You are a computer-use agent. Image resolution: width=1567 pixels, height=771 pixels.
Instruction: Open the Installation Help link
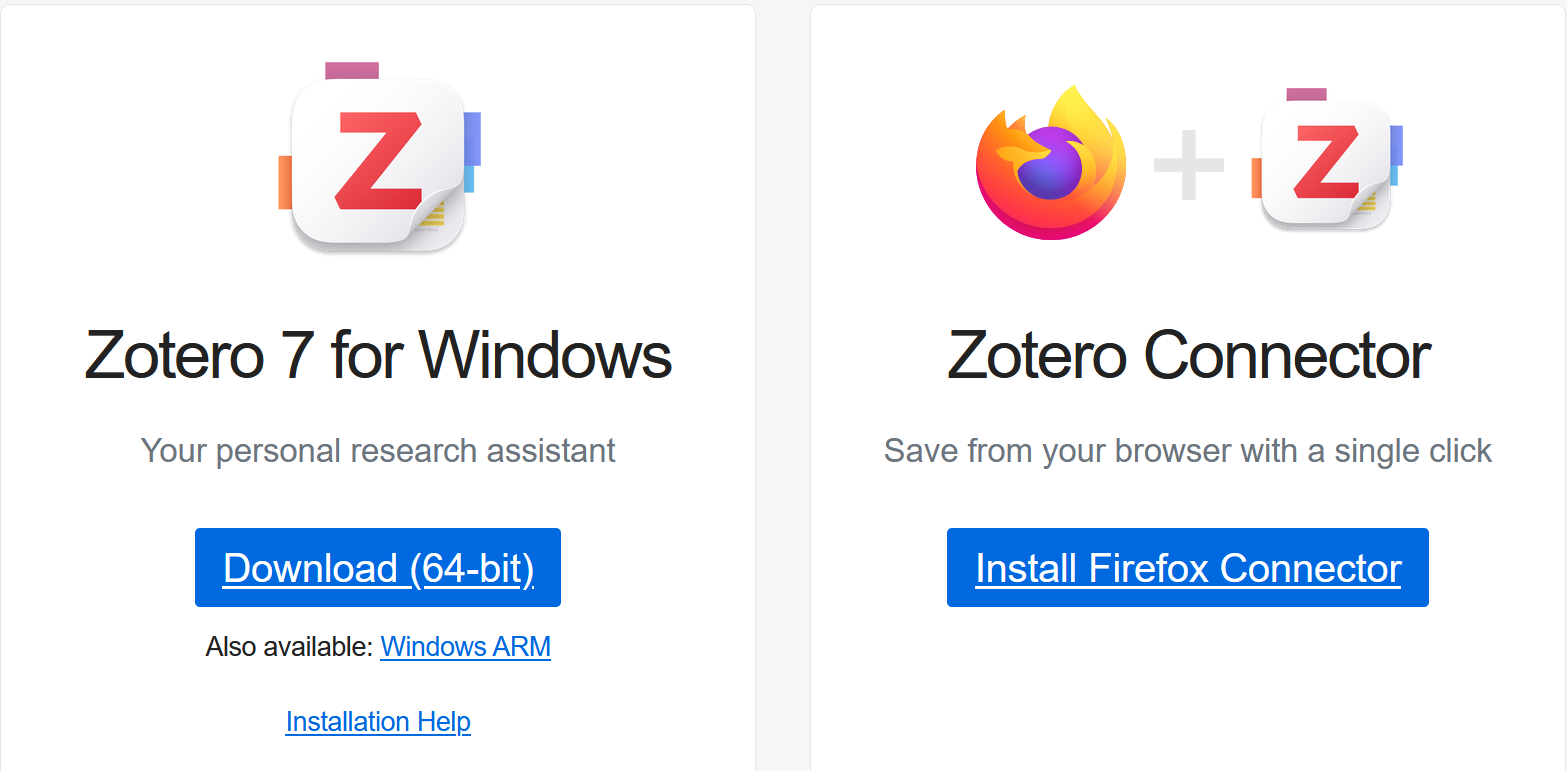(x=378, y=722)
